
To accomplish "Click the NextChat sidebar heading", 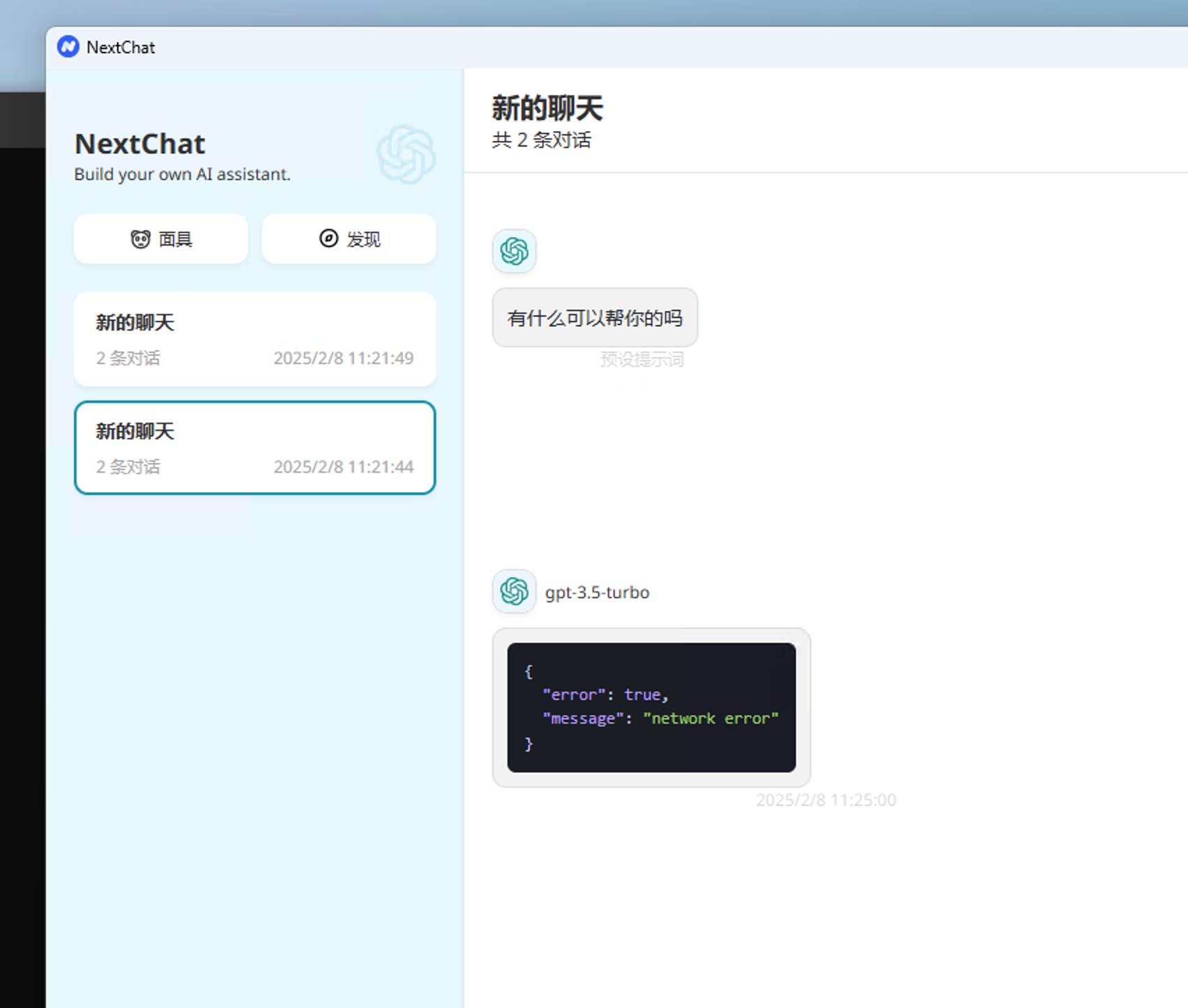I will coord(140,144).
